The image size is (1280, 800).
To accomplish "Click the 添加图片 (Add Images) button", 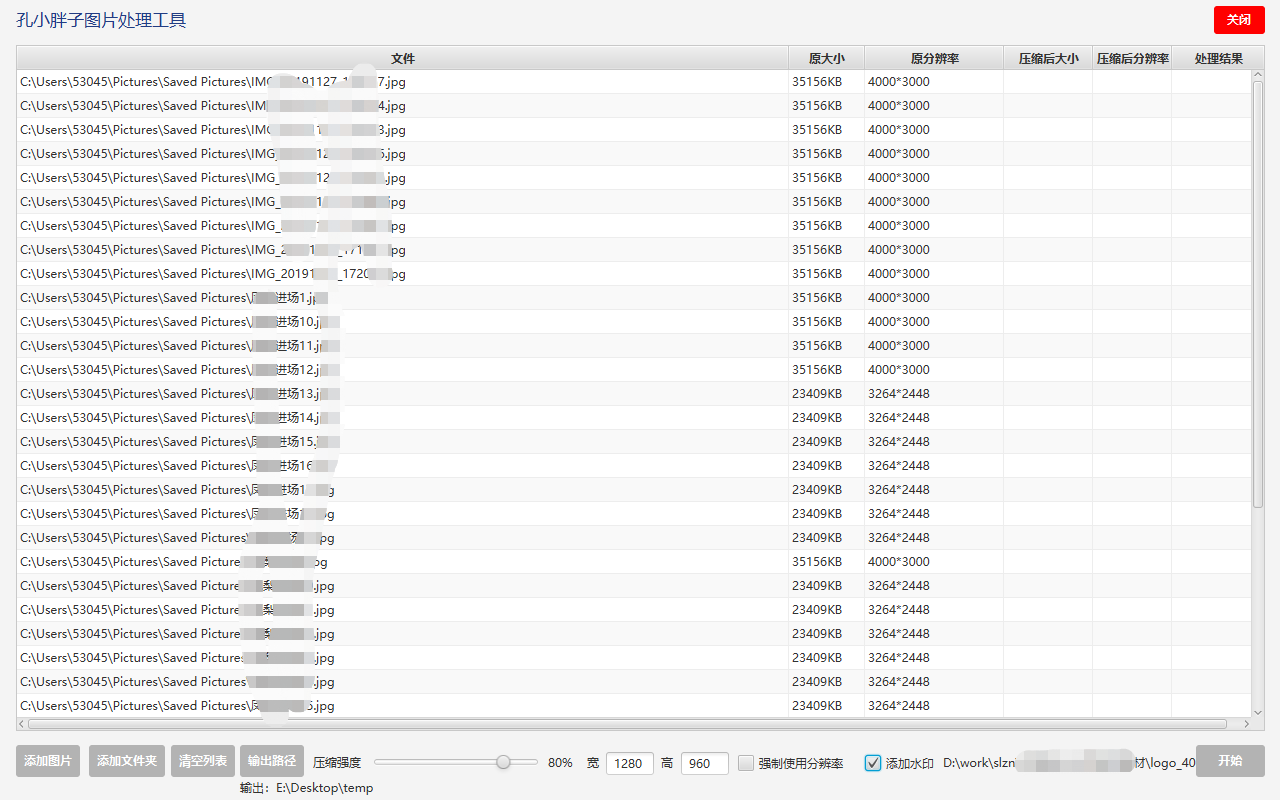I will click(47, 760).
